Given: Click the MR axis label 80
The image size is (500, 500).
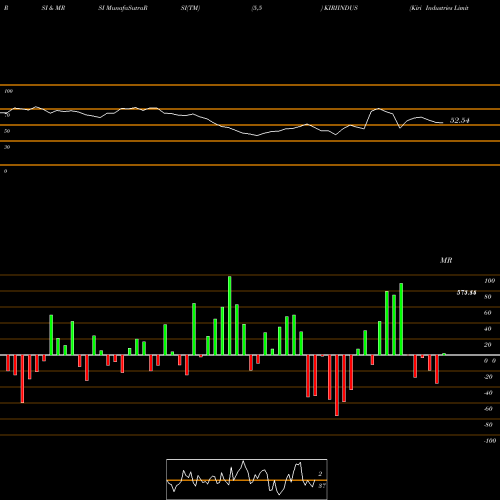Looking at the screenshot, I should click(488, 297).
